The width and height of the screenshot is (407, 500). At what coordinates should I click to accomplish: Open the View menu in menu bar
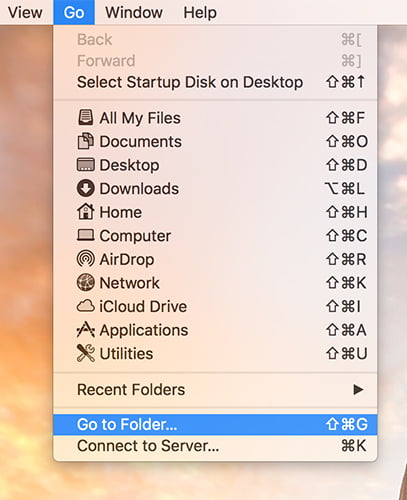(25, 13)
